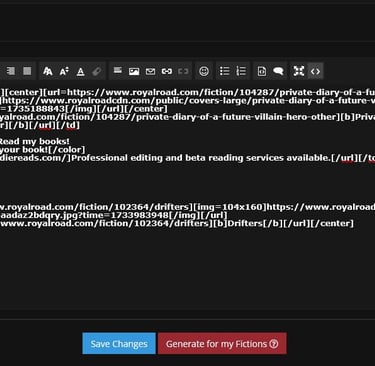Click the 'royalroadcdn.com/public/covers-large' line
This screenshot has width=375, height=366.
tap(187, 101)
